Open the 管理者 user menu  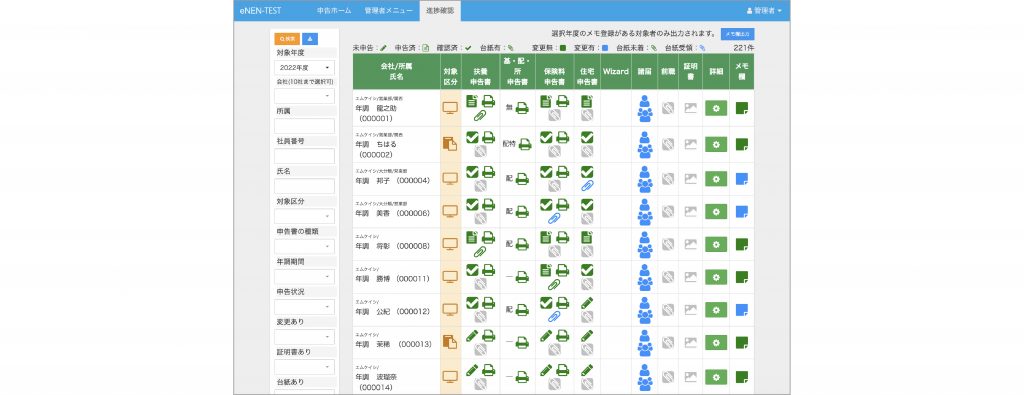point(763,11)
